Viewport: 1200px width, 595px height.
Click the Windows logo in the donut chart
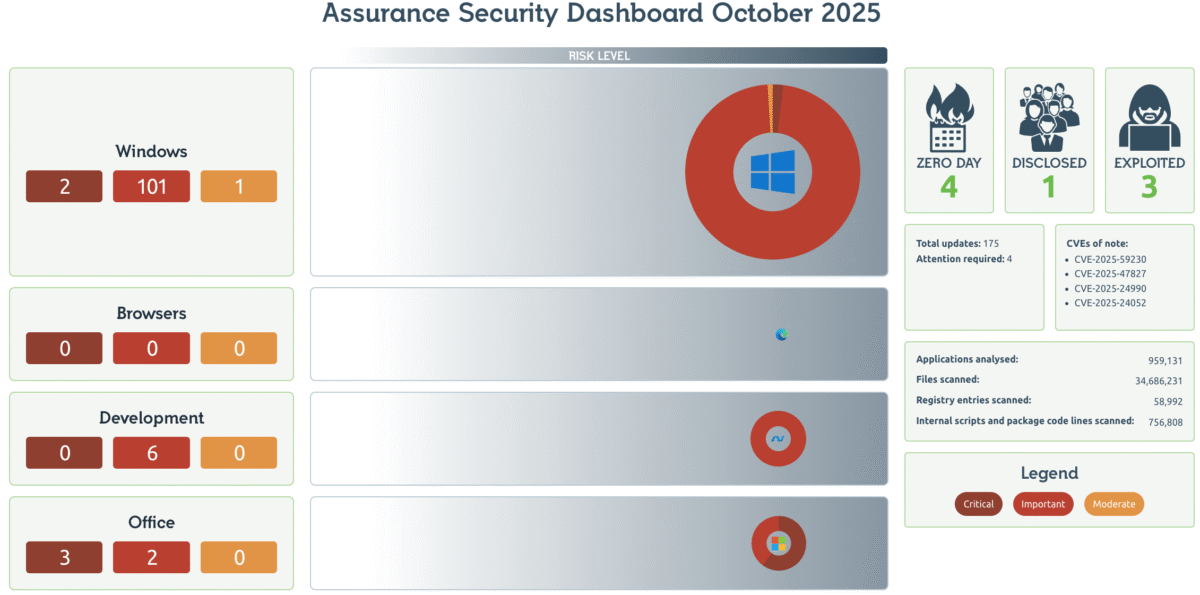(772, 172)
